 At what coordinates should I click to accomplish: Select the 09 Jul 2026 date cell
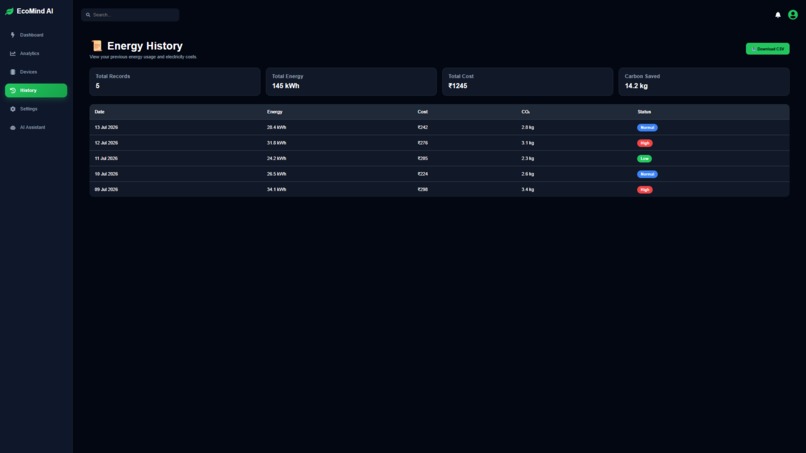pos(106,190)
